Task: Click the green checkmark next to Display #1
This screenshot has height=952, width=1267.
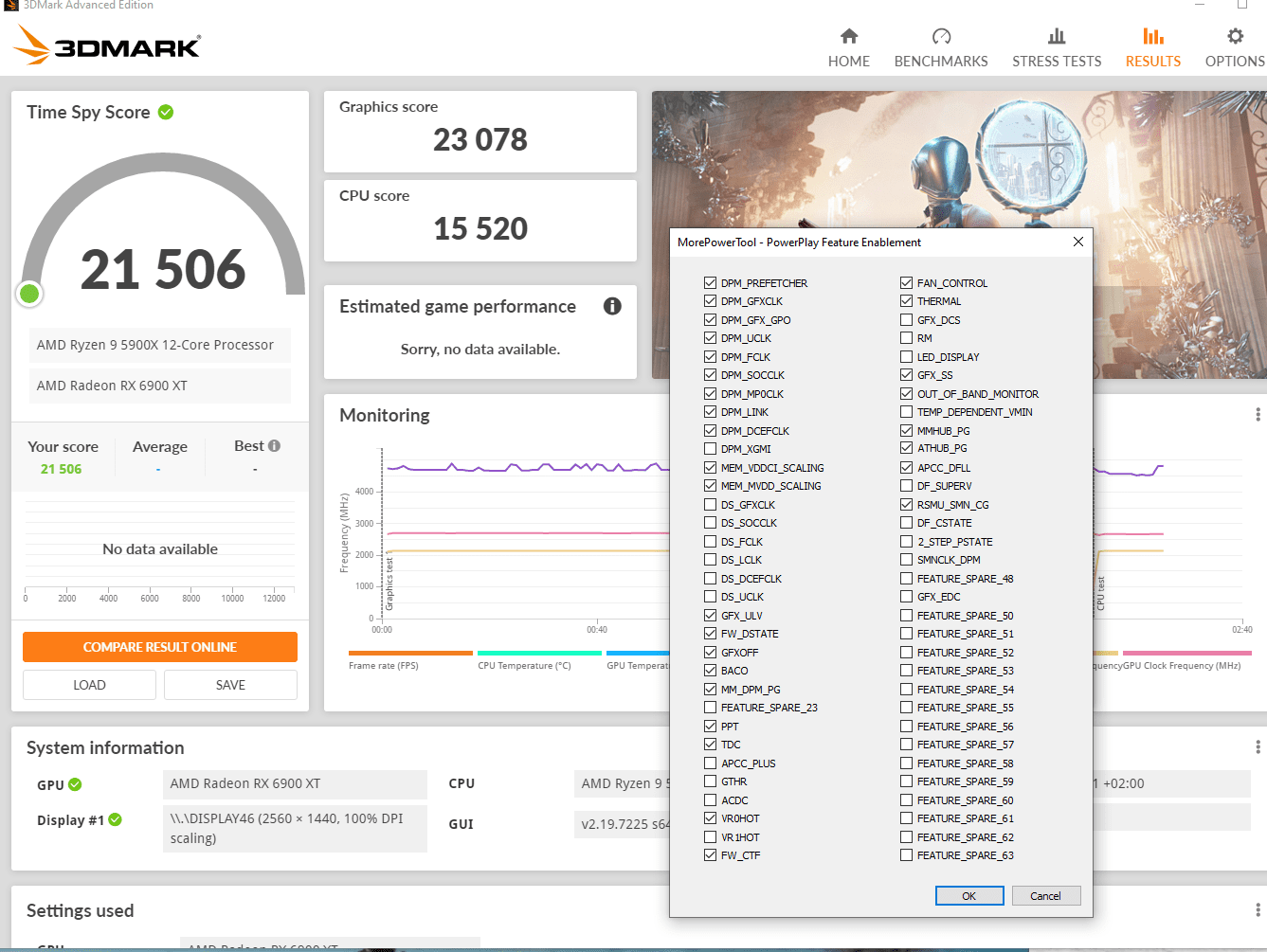Action: pyautogui.click(x=115, y=819)
